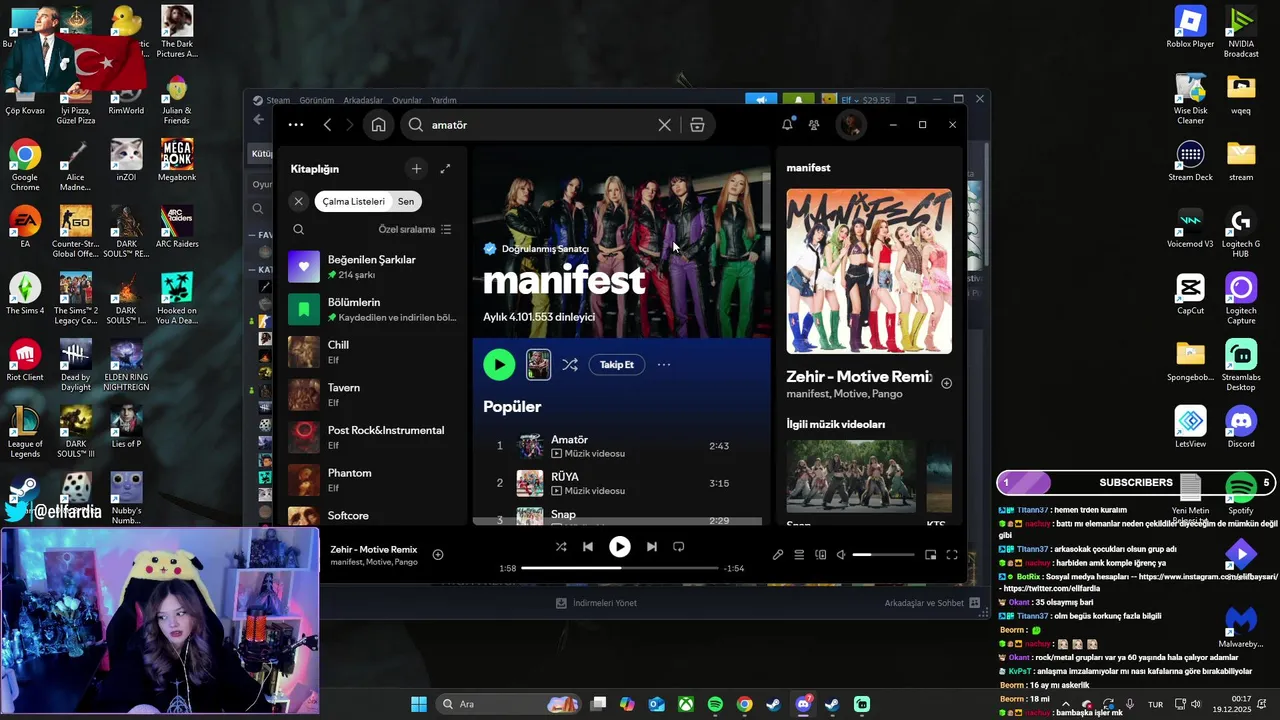Open Spotify notifications bell
The image size is (1280, 720).
coord(787,125)
